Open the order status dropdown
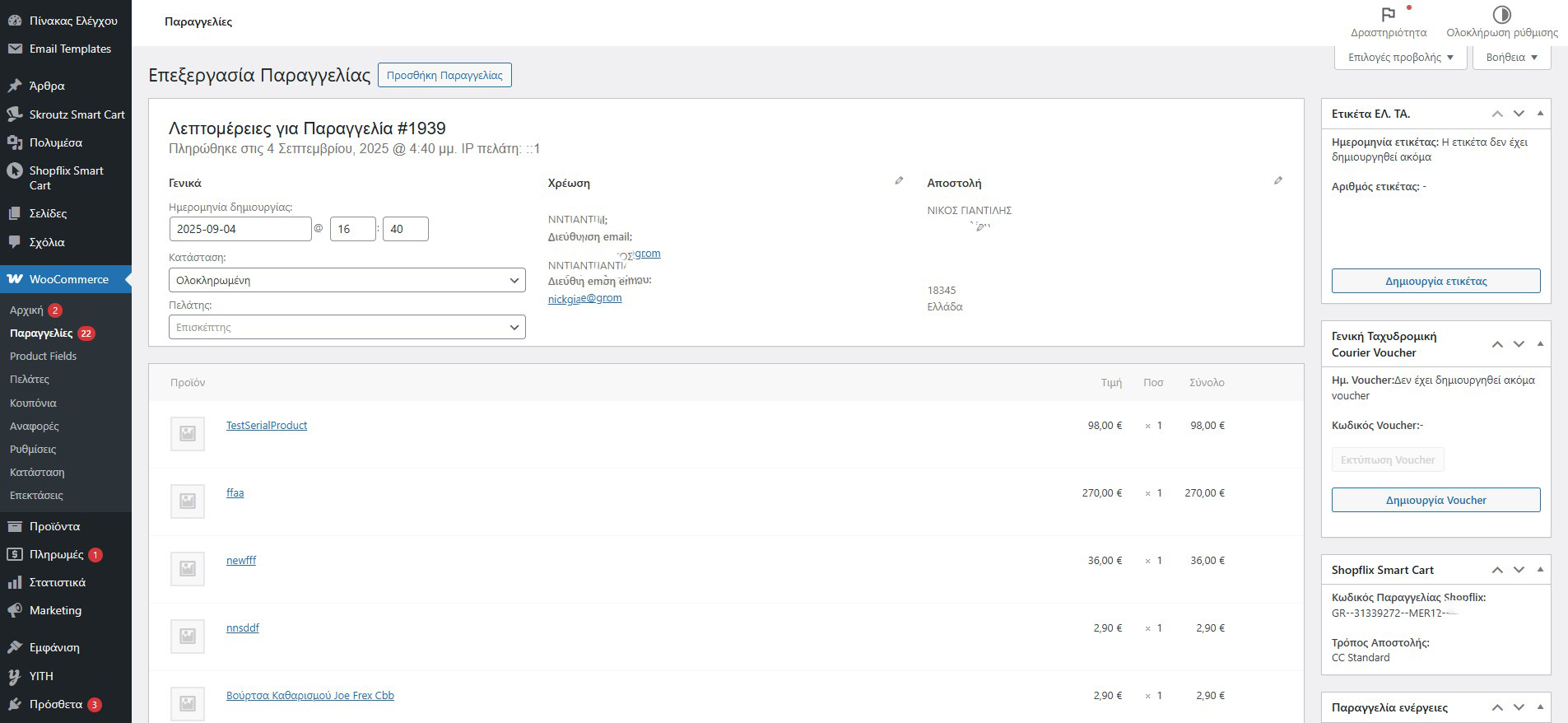The height and width of the screenshot is (723, 1568). coord(347,280)
